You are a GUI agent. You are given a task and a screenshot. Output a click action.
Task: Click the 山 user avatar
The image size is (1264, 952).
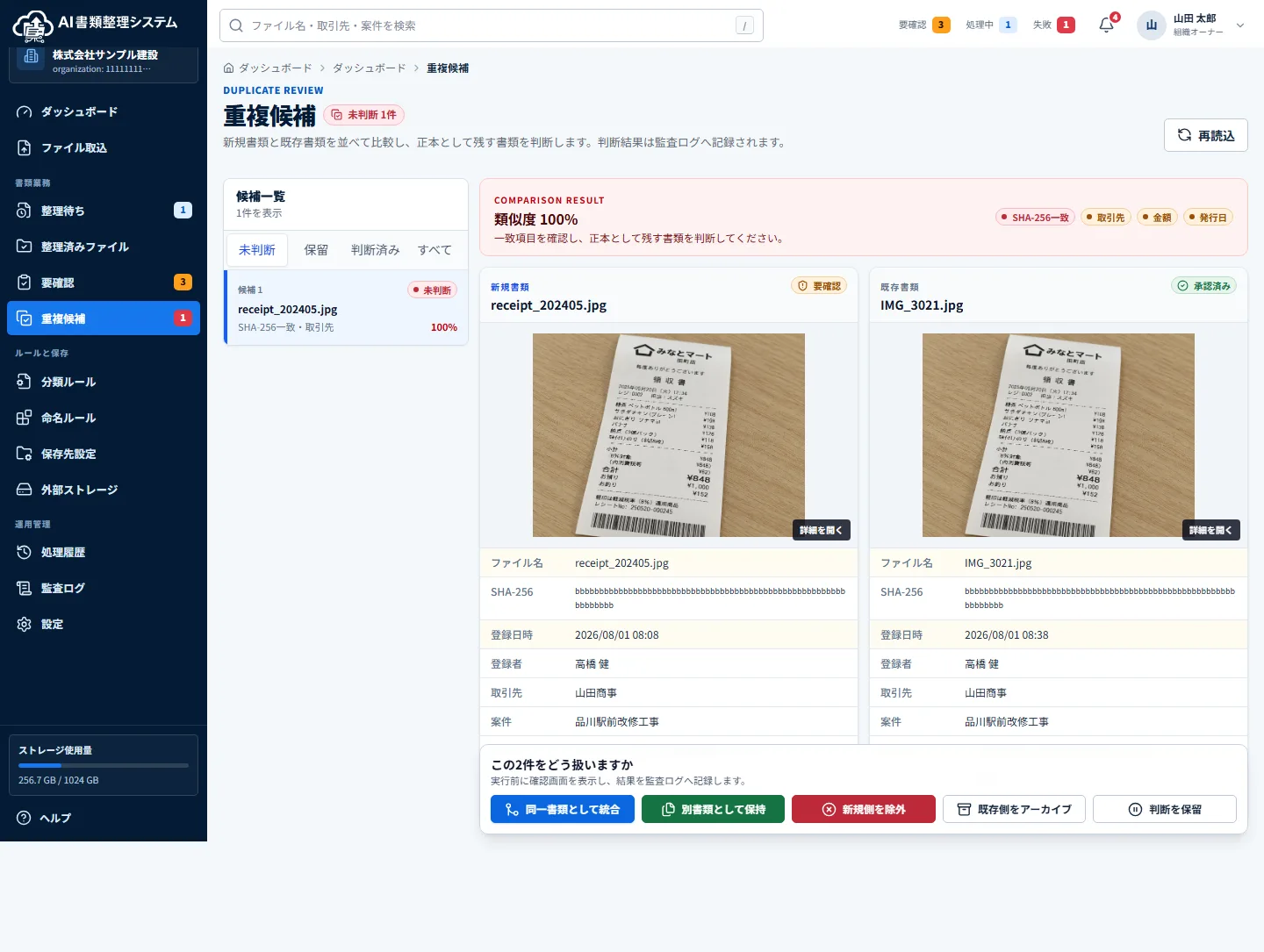point(1152,25)
